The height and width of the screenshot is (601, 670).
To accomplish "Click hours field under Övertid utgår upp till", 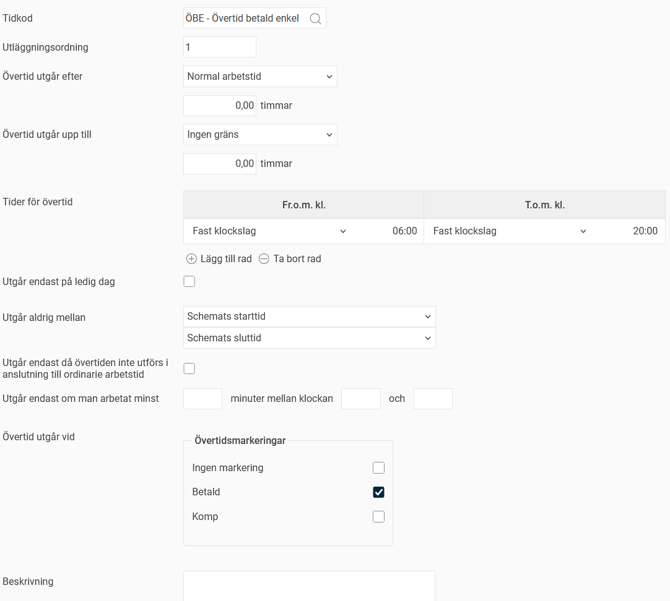I will click(220, 164).
